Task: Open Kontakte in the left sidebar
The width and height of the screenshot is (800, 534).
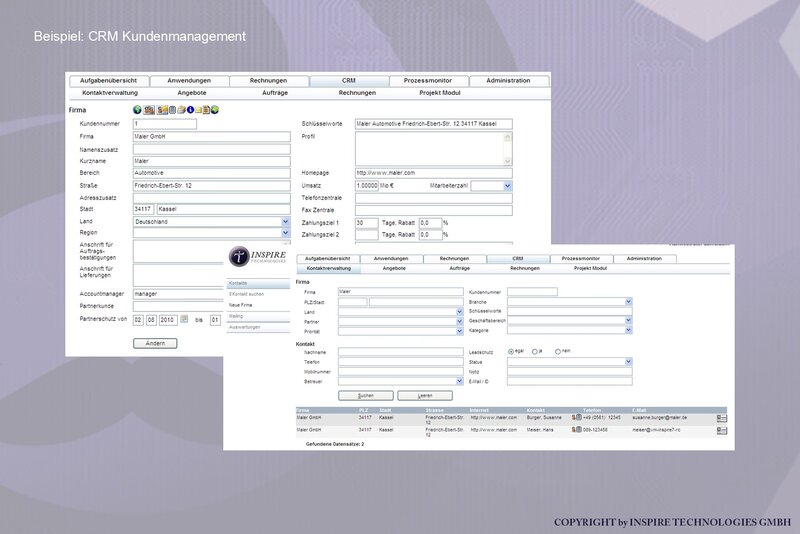Action: tap(258, 283)
